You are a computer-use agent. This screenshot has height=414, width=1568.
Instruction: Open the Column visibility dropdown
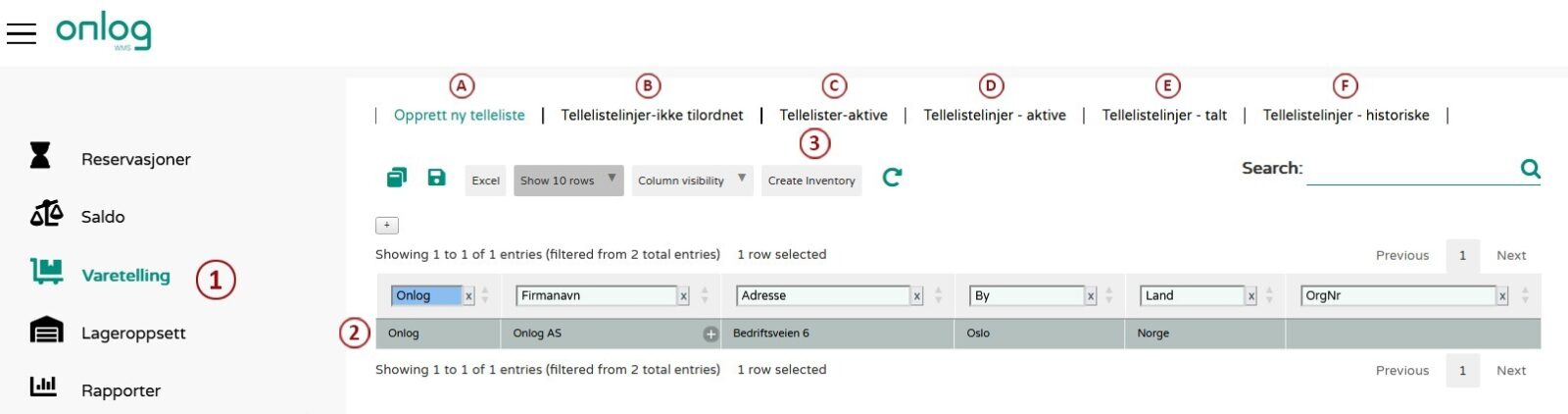(x=692, y=181)
